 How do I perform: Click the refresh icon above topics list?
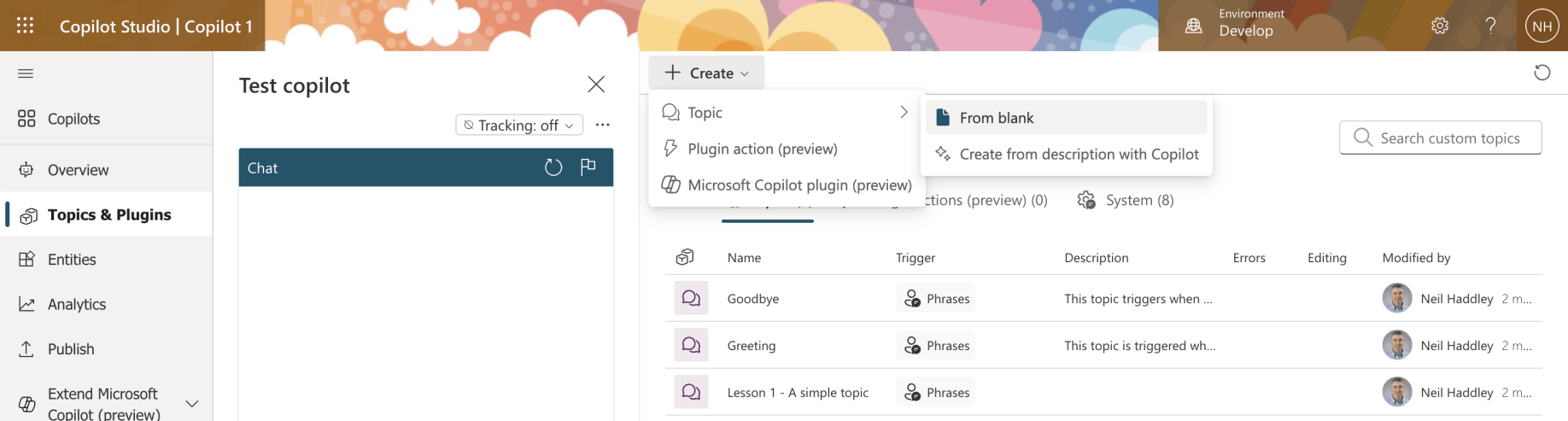point(1542,73)
